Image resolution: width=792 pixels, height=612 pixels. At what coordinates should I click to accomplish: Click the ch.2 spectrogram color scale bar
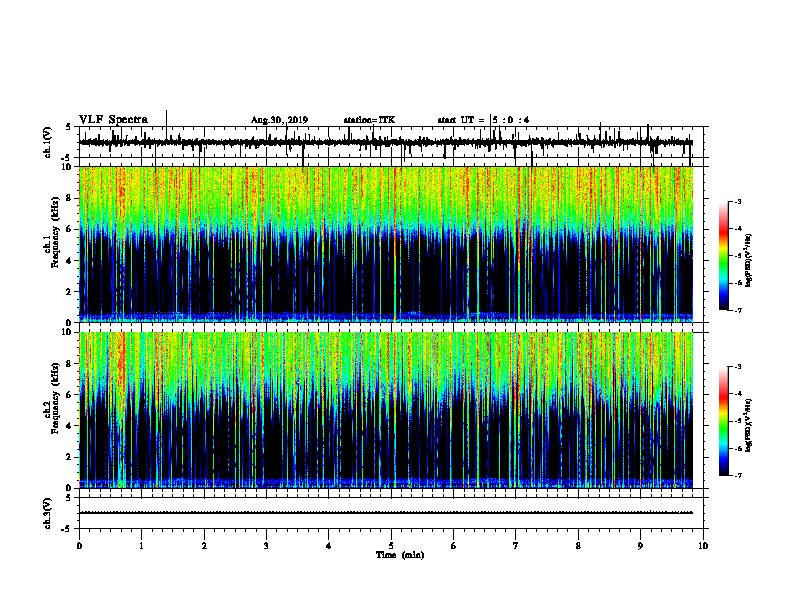724,421
